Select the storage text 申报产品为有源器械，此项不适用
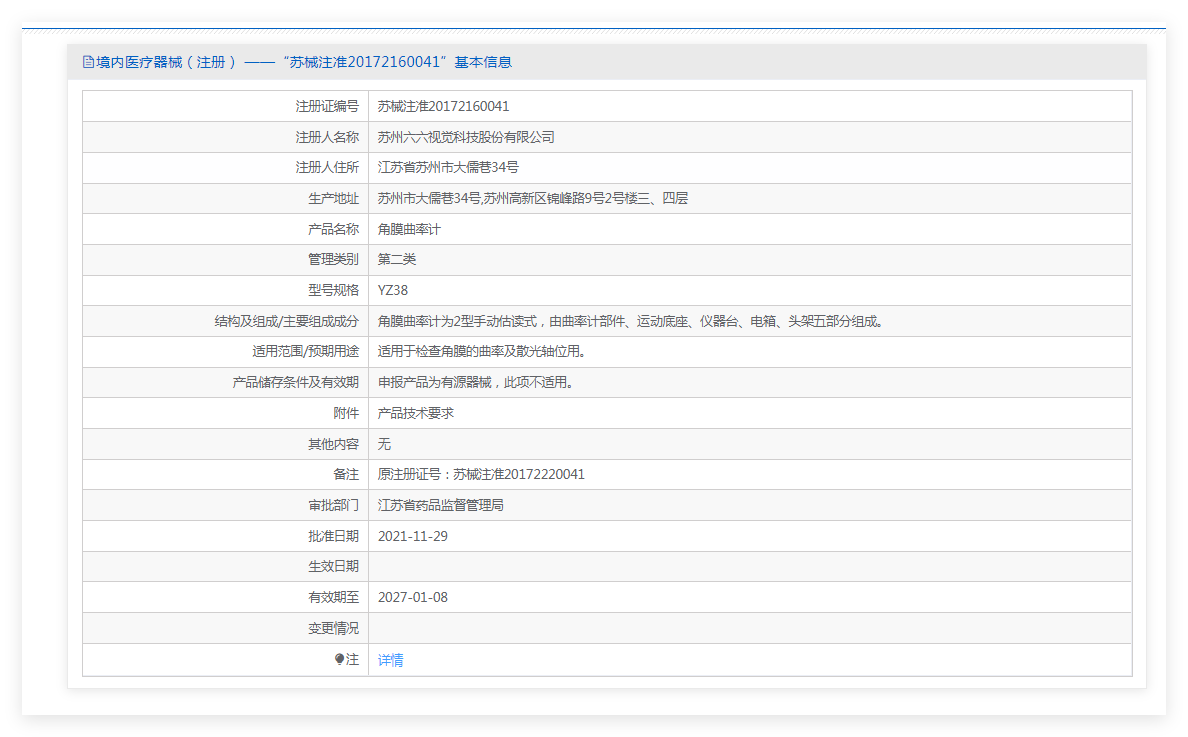Image resolution: width=1188 pixels, height=737 pixels. point(476,383)
